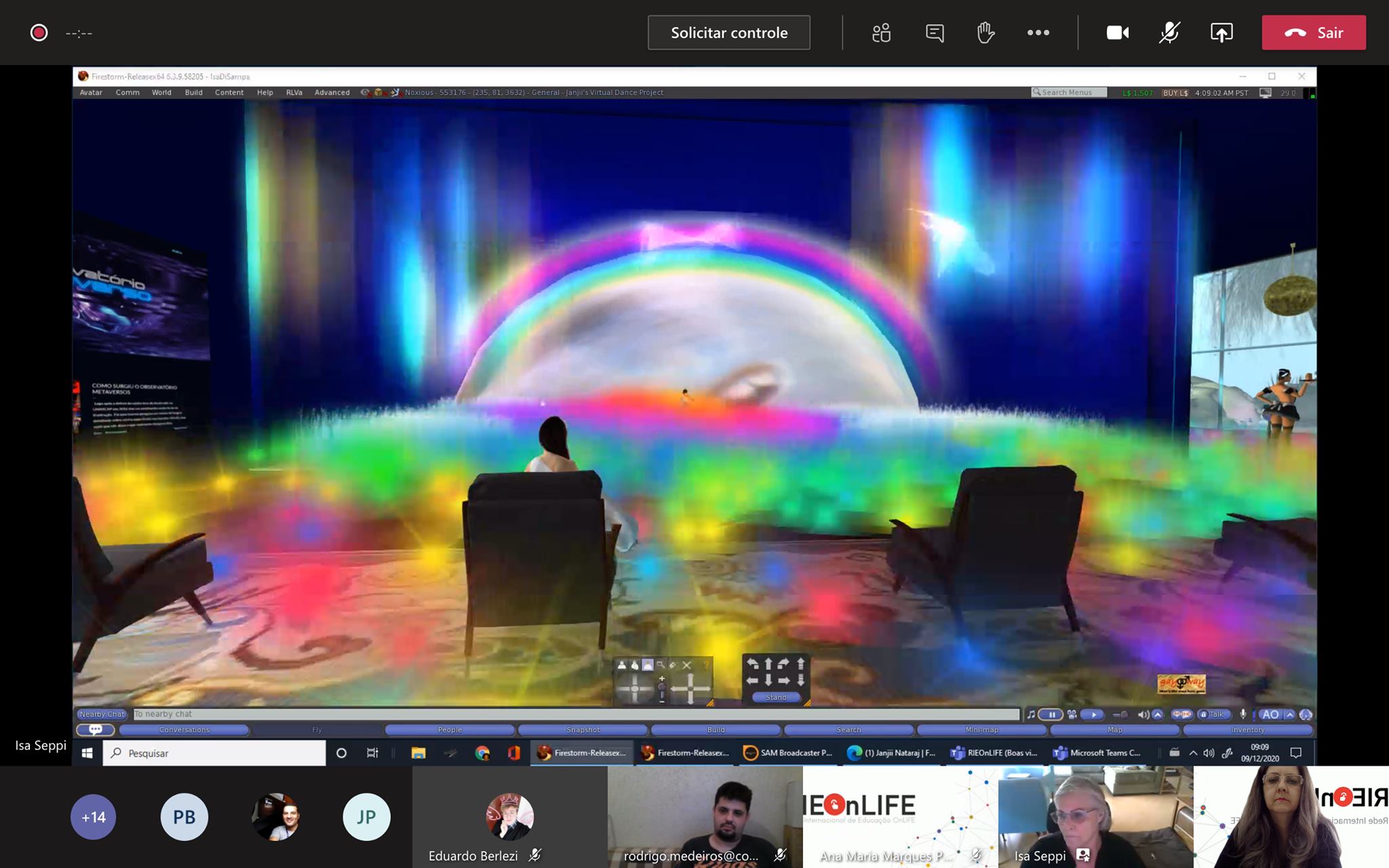The height and width of the screenshot is (868, 1389).
Task: Open the Inventory panel
Action: pyautogui.click(x=1248, y=730)
